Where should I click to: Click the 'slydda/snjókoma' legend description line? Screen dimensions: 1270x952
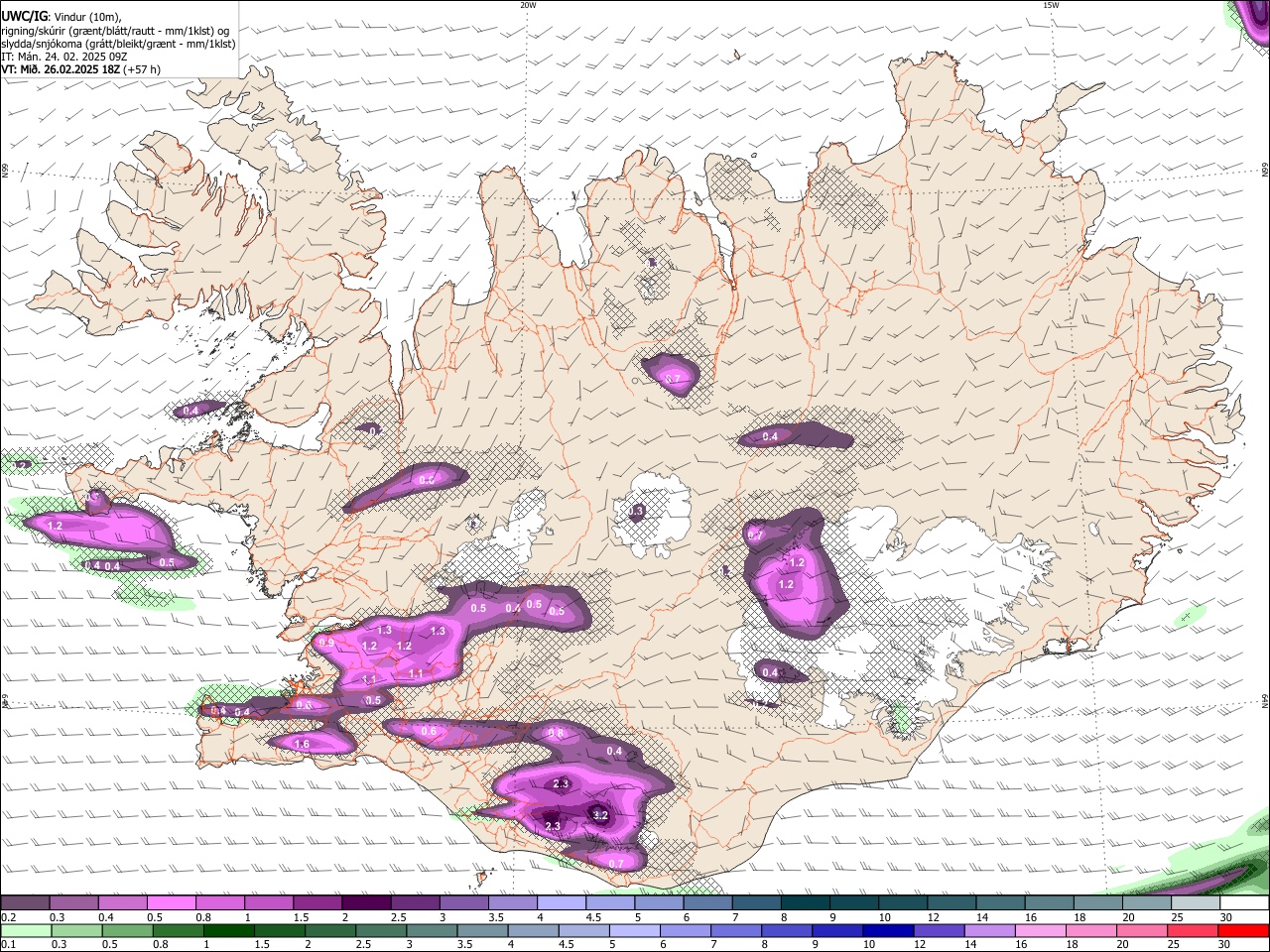click(x=118, y=44)
